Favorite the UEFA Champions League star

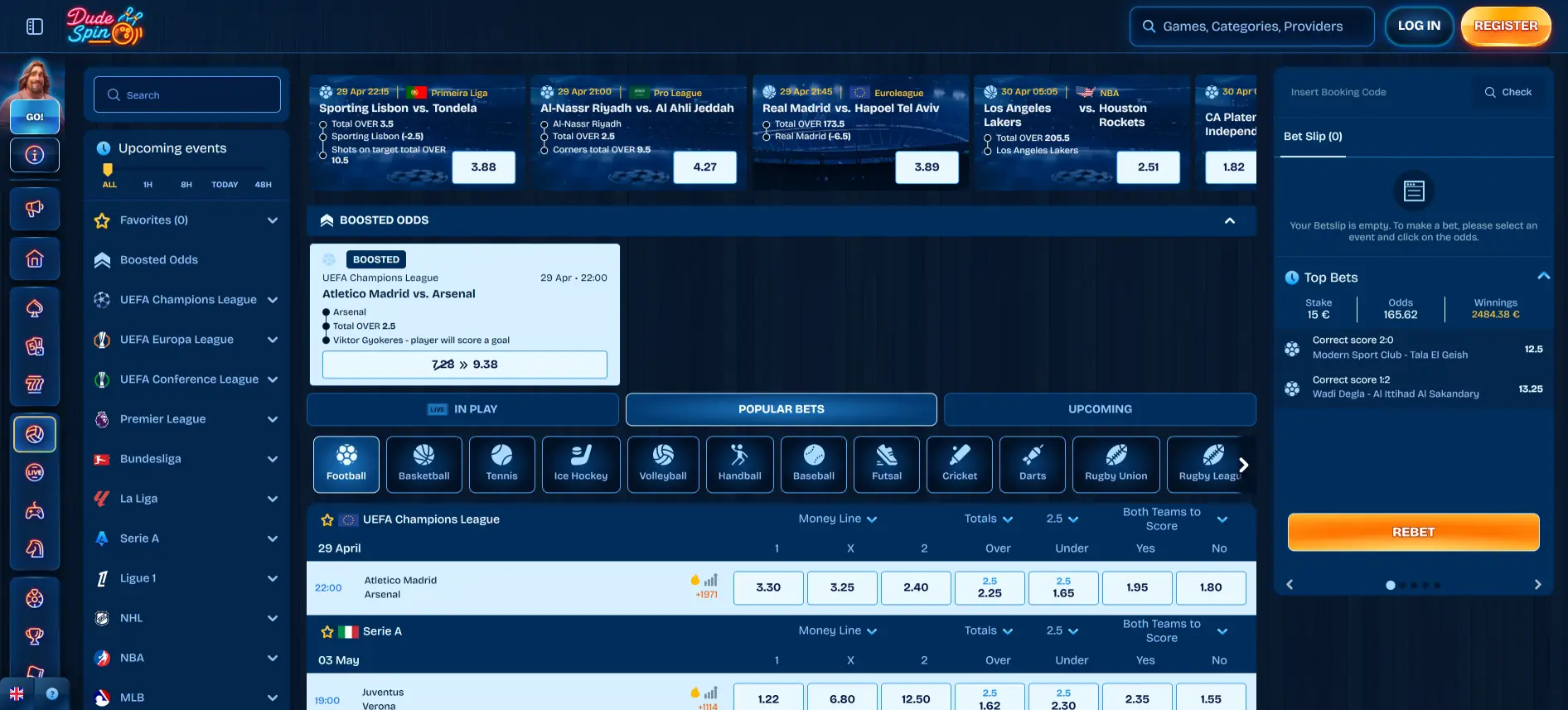tap(327, 520)
